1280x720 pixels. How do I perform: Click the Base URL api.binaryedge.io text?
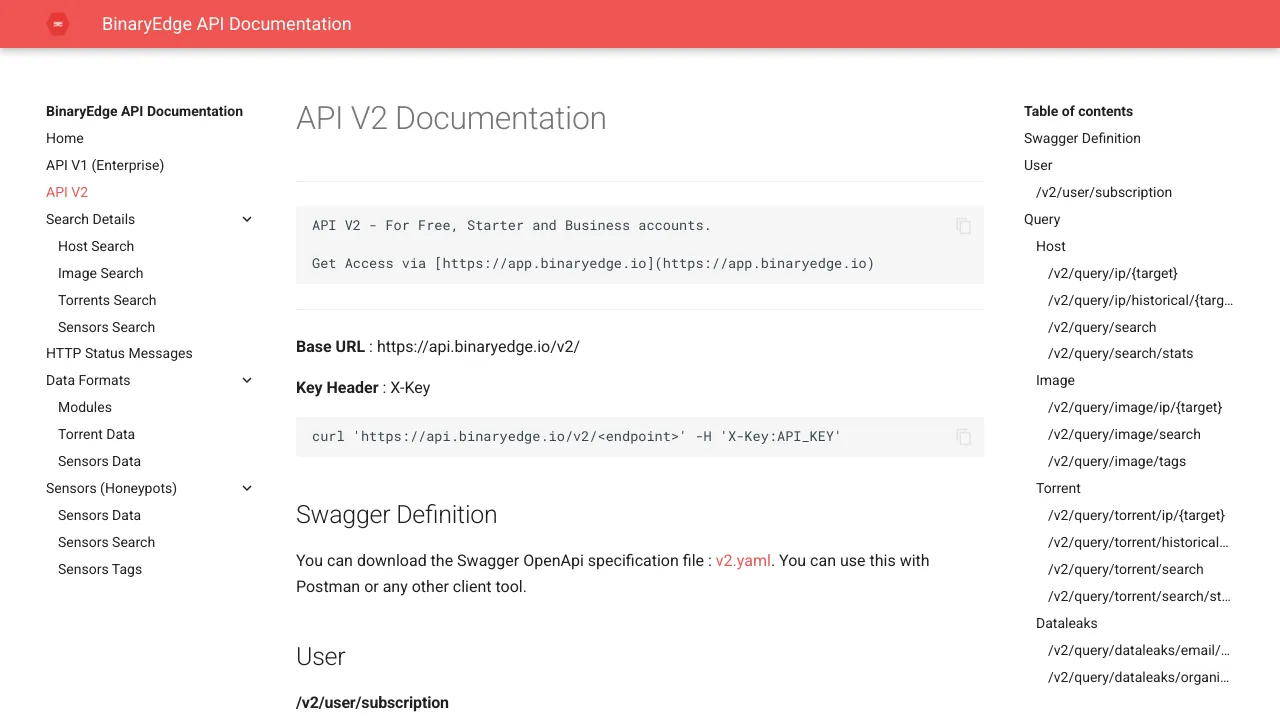click(438, 347)
